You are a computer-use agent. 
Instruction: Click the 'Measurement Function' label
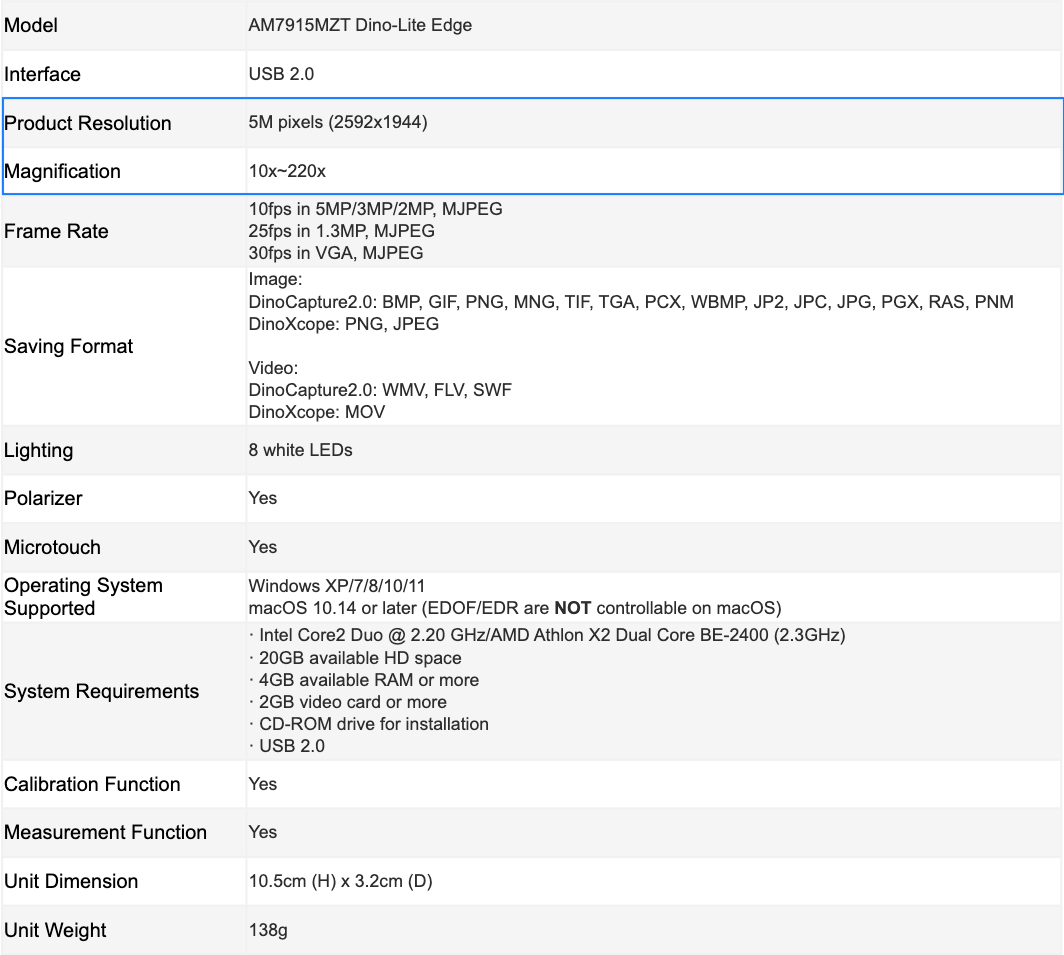click(x=105, y=833)
